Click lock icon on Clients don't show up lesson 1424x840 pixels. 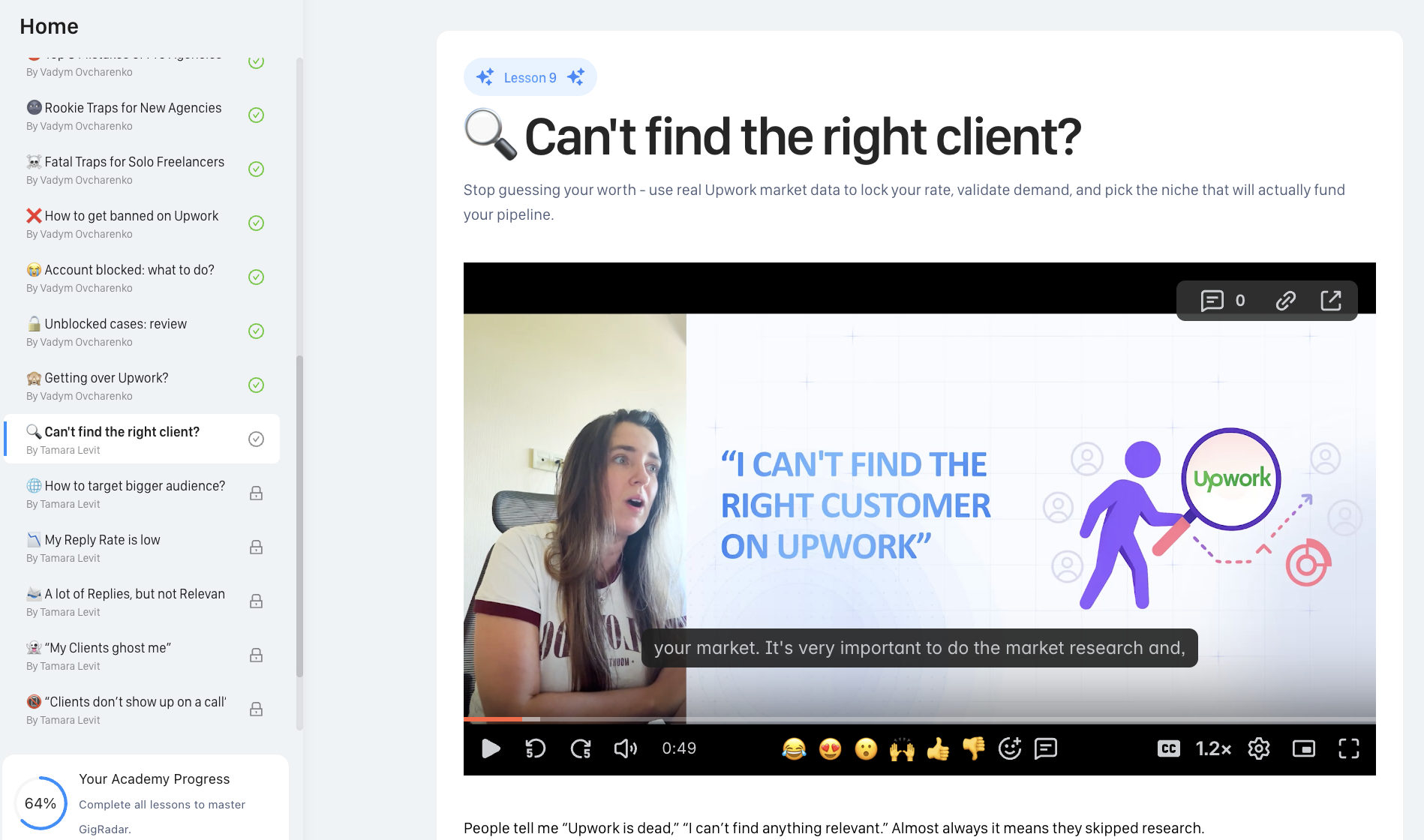[256, 709]
